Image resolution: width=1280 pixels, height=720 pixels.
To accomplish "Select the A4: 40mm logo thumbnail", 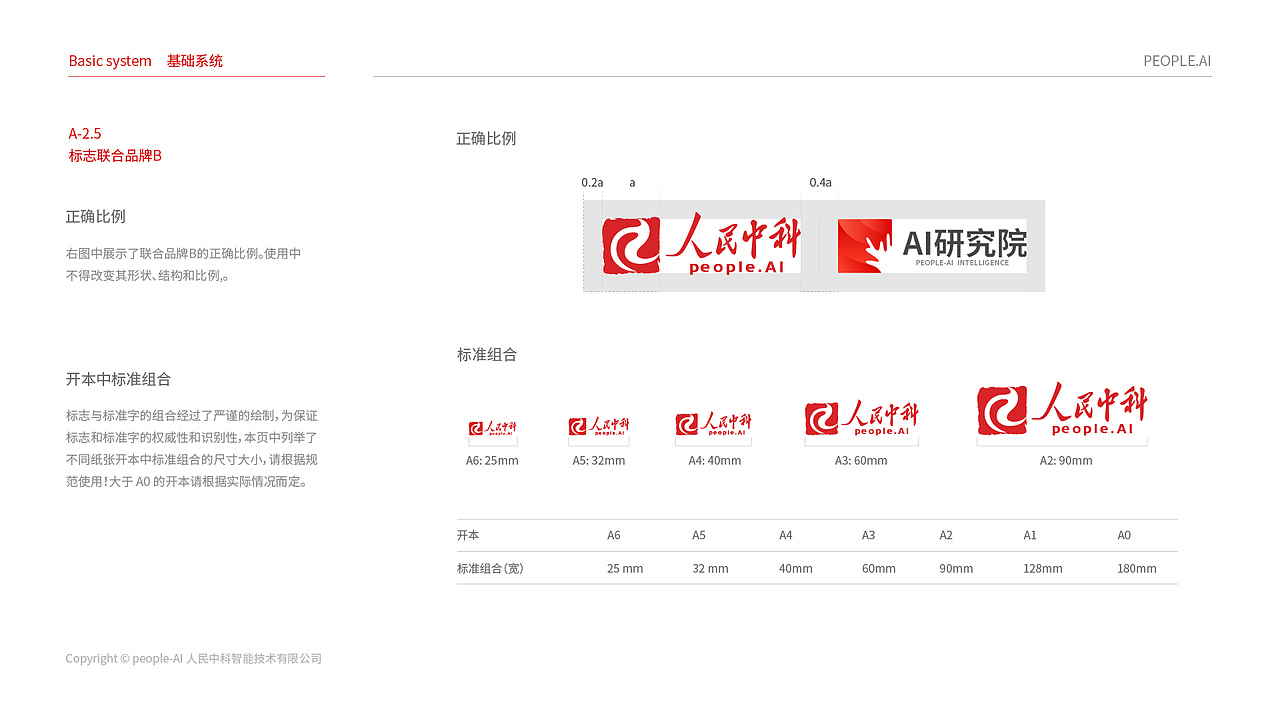I will (x=713, y=424).
